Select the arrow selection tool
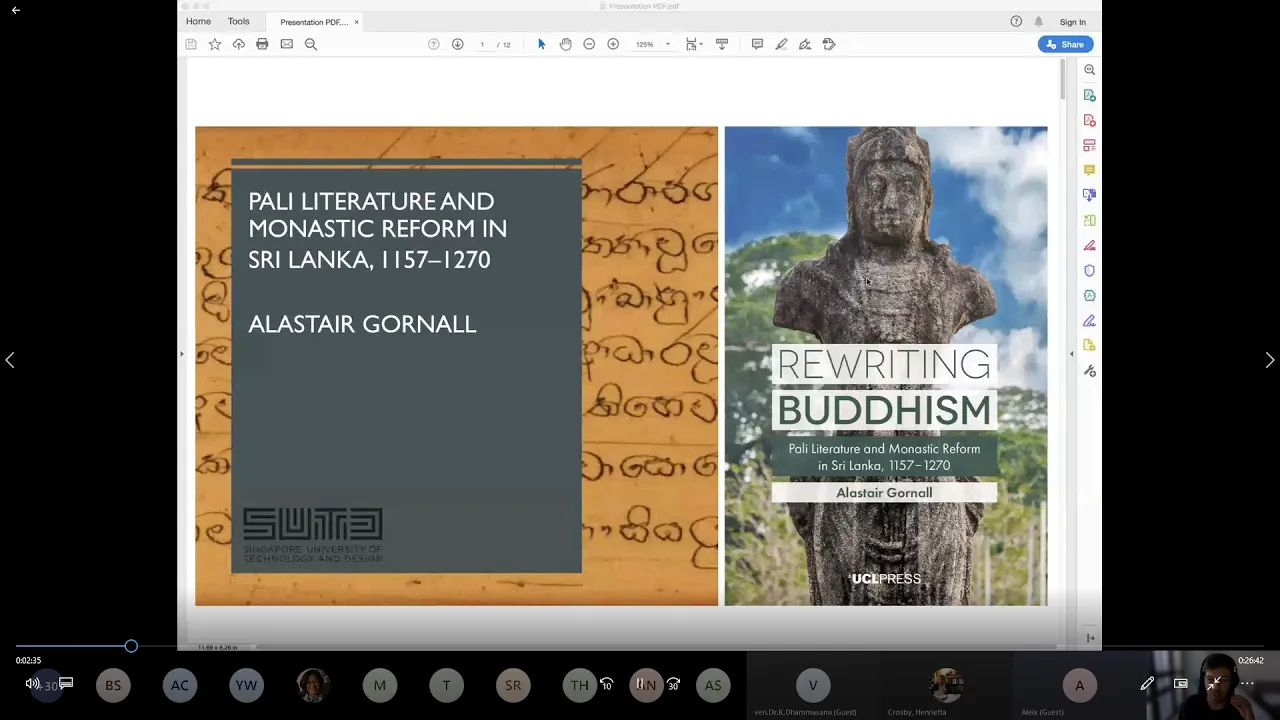This screenshot has height=720, width=1280. click(x=541, y=44)
